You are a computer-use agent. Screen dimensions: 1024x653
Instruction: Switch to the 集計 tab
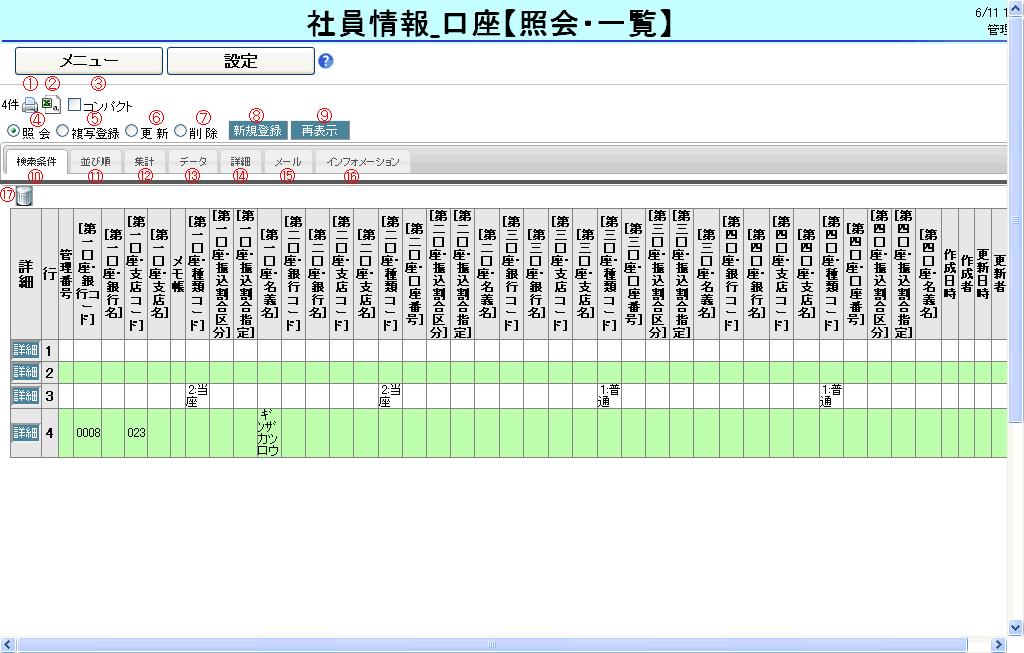(144, 162)
